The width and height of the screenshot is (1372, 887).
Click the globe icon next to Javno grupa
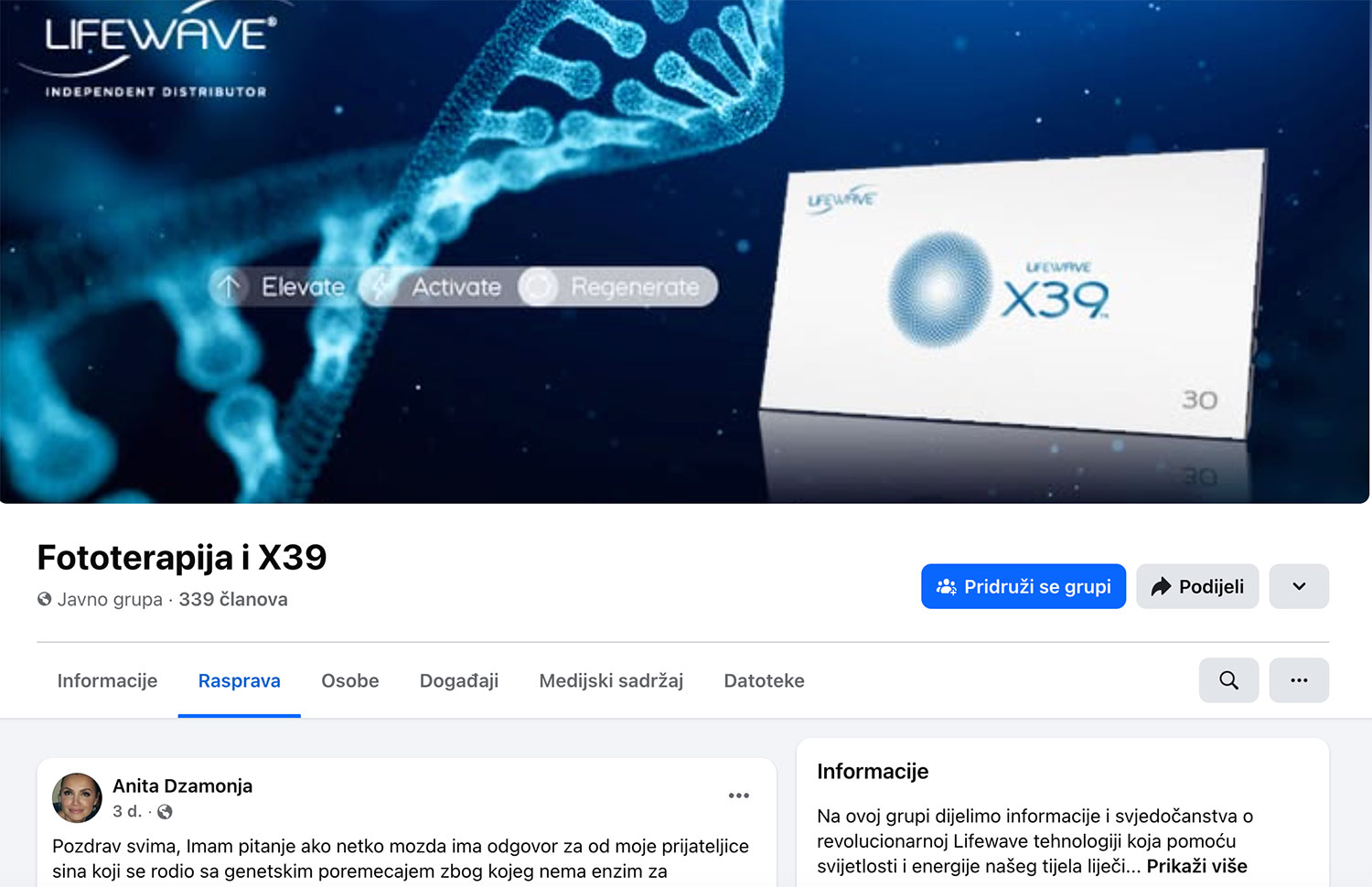44,600
